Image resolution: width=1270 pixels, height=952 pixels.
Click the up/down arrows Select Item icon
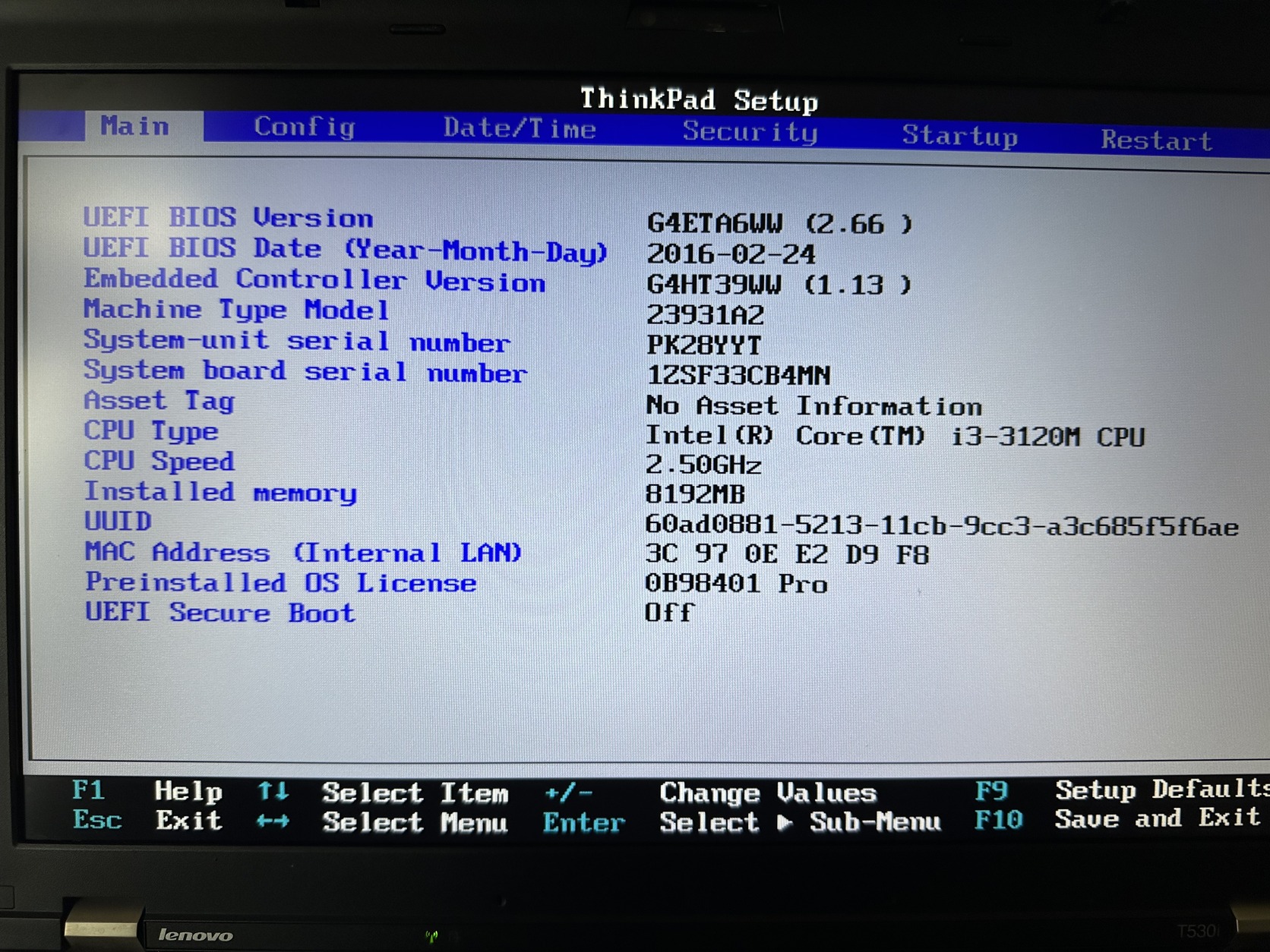tap(273, 793)
